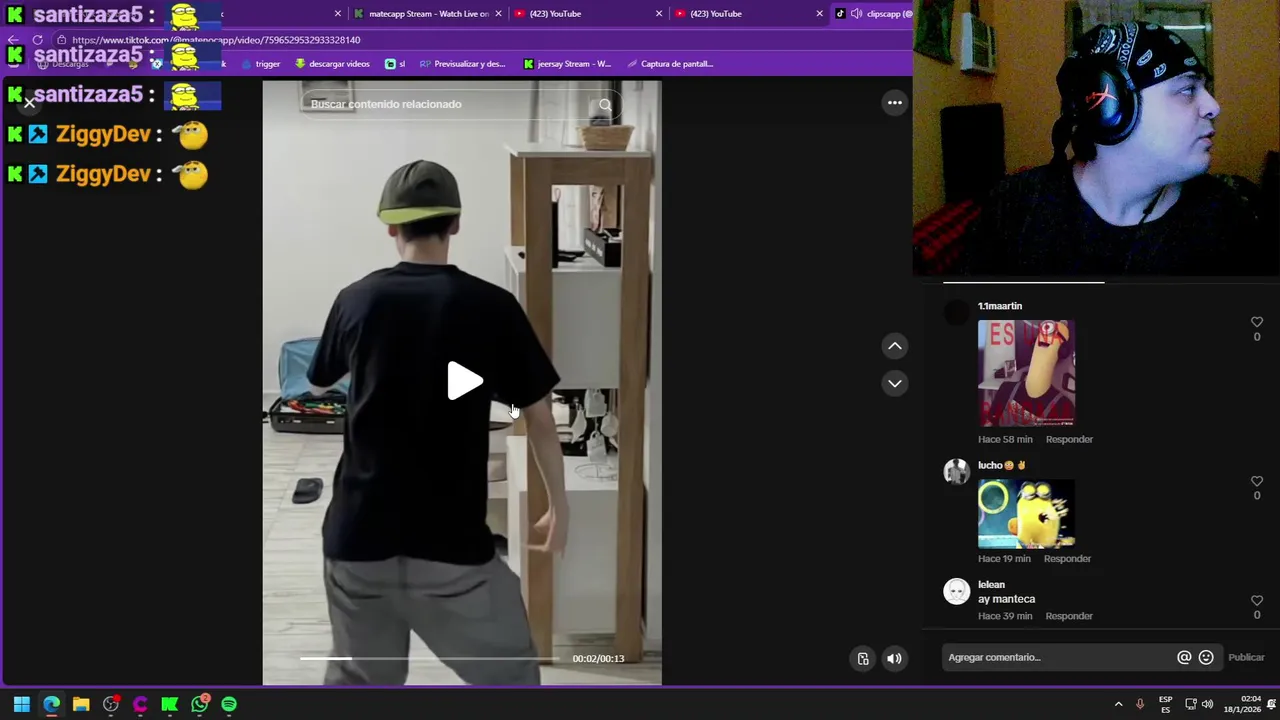Click the microphone icon in system tray
Viewport: 1280px width, 720px height.
[x=1140, y=704]
